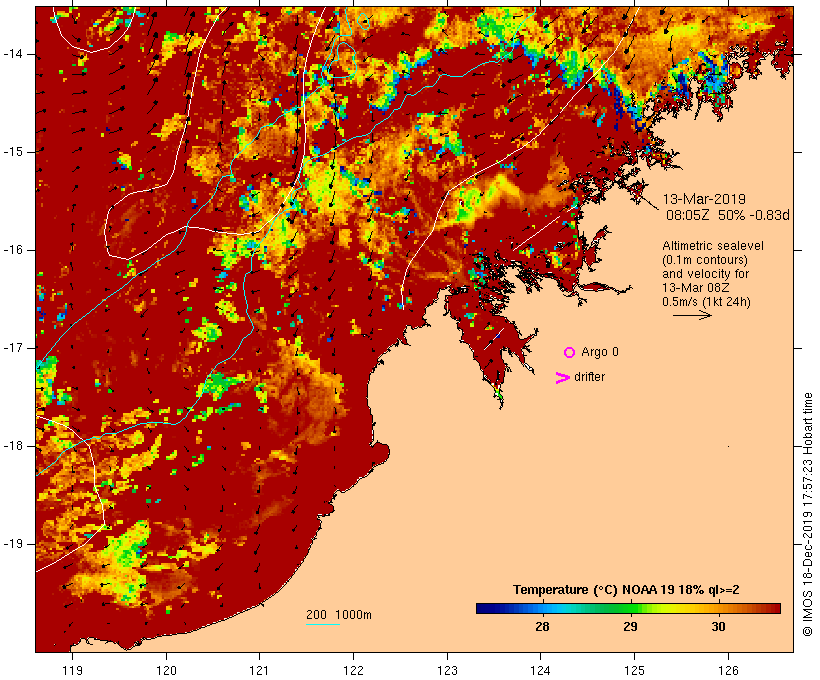820x680 pixels.
Task: Click 'Temperature (°C) NOAA 19 18% ql>=2' title
Action: [x=626, y=590]
